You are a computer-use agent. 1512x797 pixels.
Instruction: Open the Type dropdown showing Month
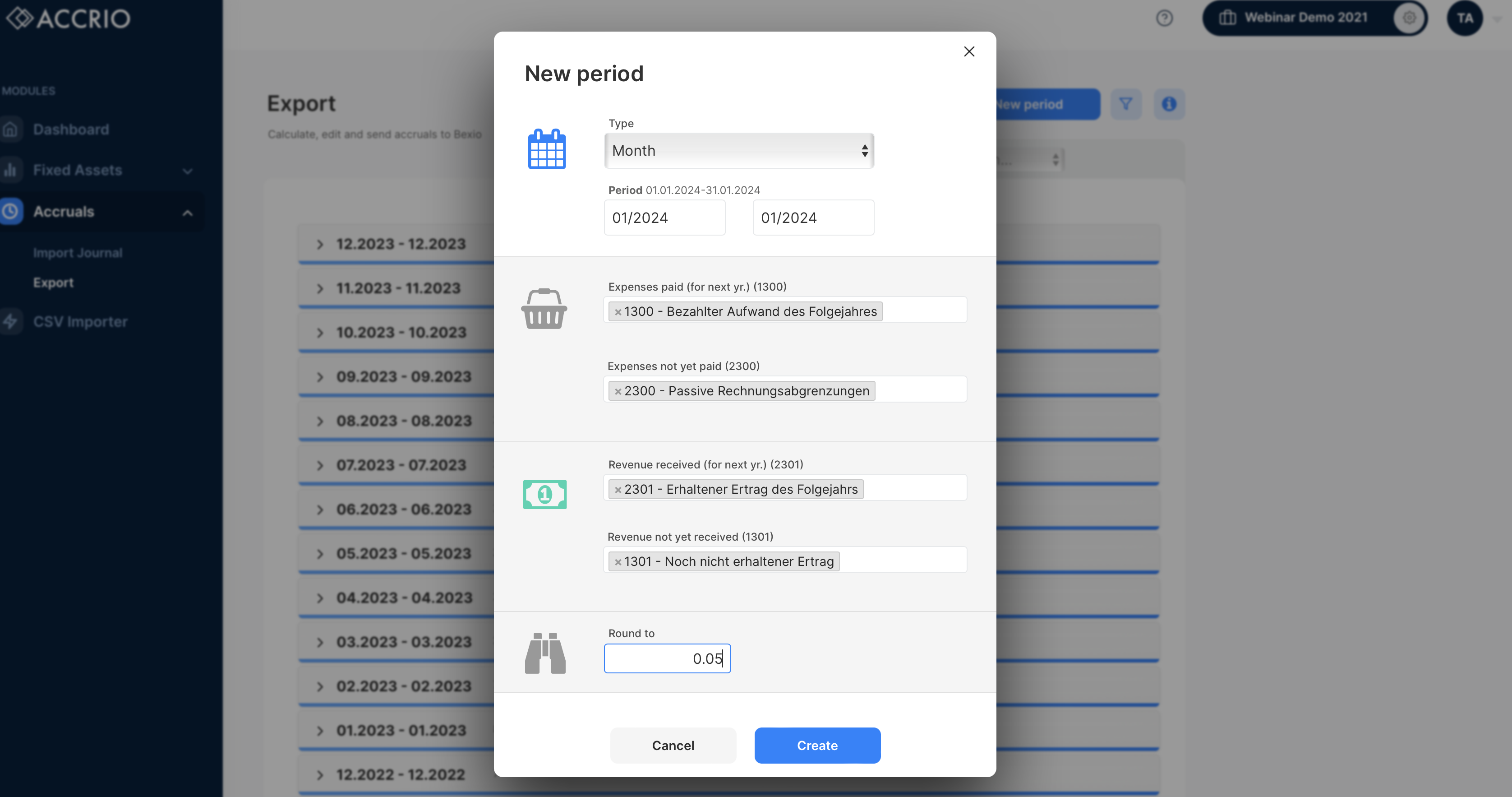738,151
